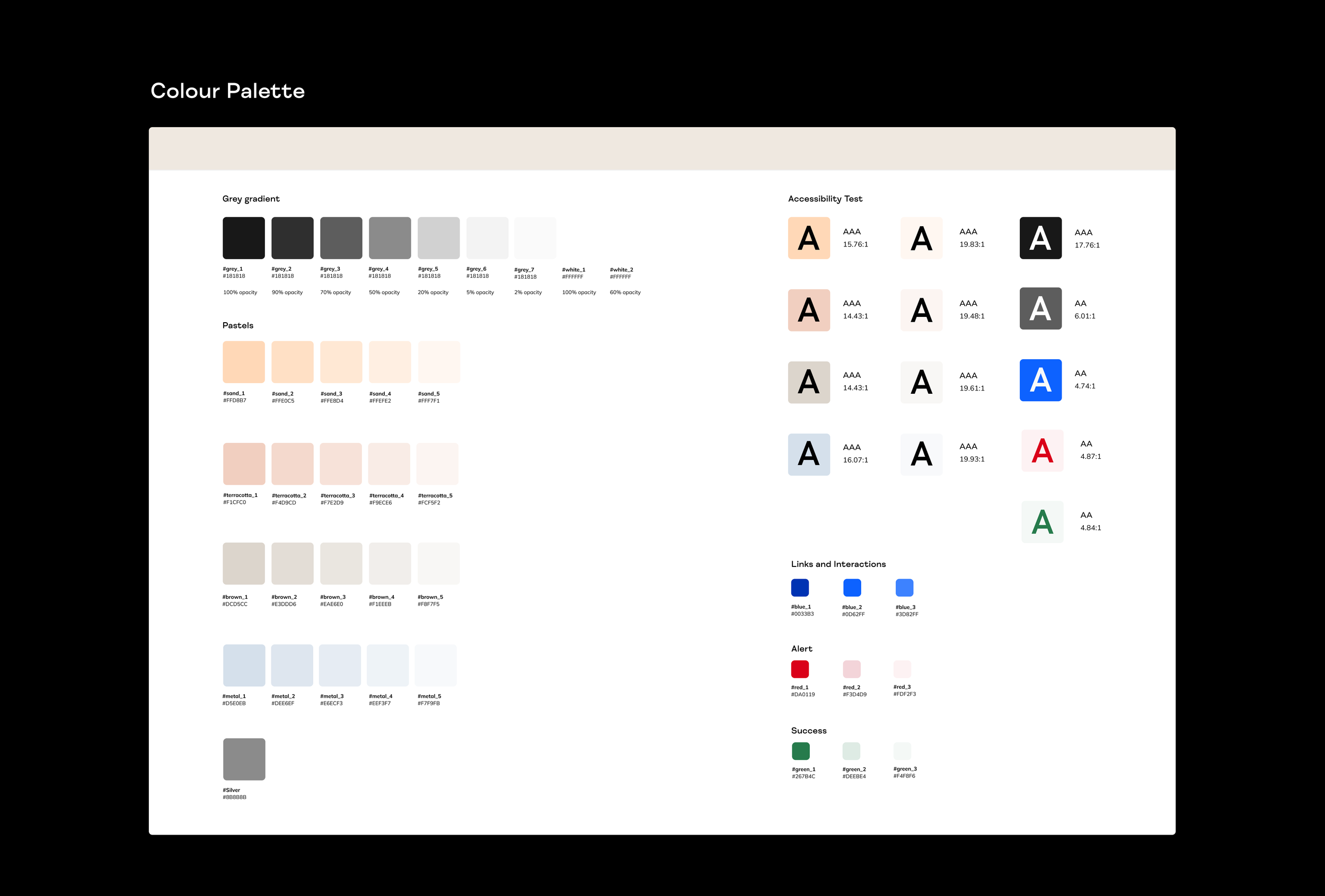Click the brown_4 swatch

tap(390, 564)
